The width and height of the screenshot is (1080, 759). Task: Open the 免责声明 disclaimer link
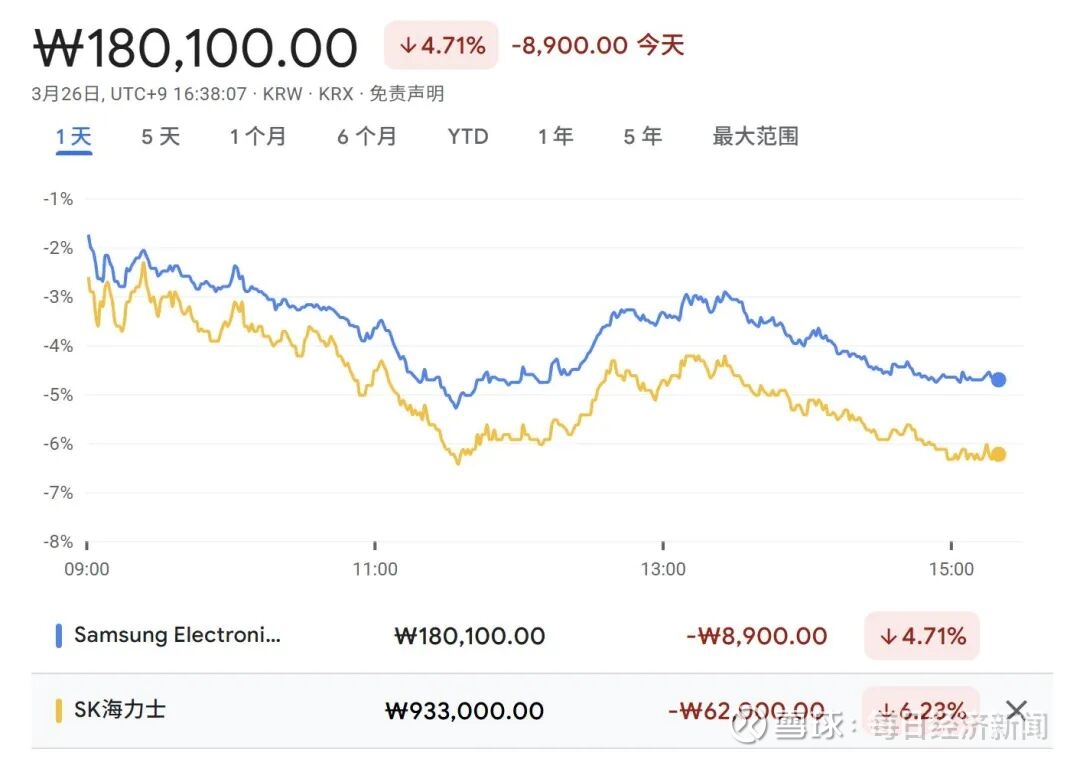pos(407,95)
